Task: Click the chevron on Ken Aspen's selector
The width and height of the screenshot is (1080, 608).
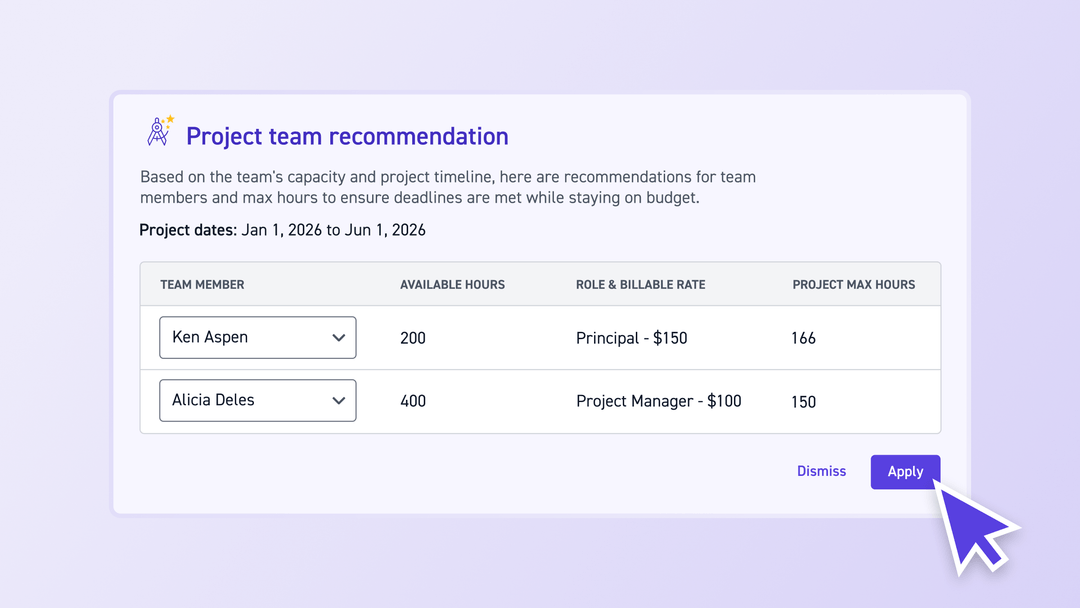Action: pos(340,337)
